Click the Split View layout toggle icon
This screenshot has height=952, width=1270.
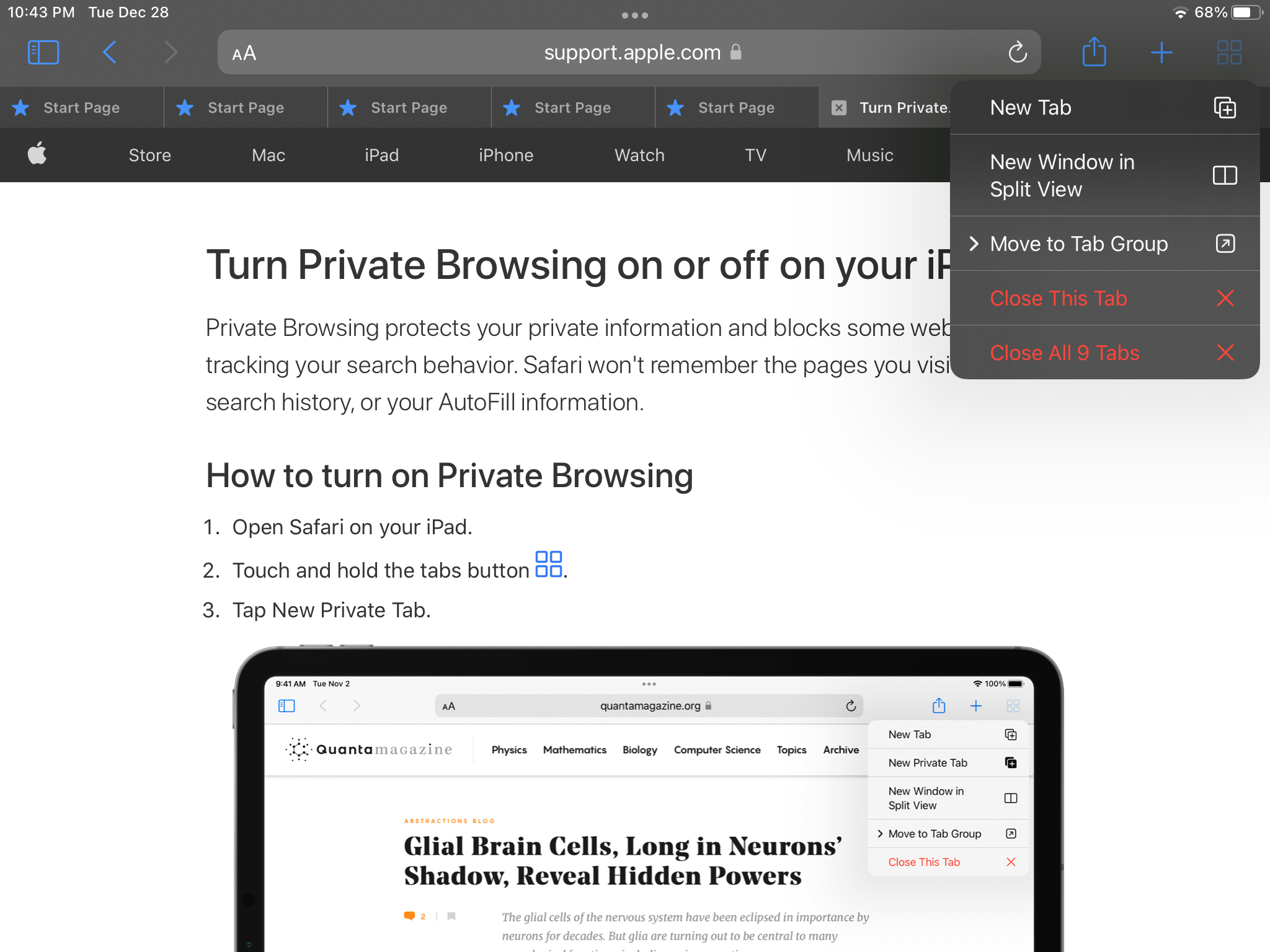tap(1224, 175)
